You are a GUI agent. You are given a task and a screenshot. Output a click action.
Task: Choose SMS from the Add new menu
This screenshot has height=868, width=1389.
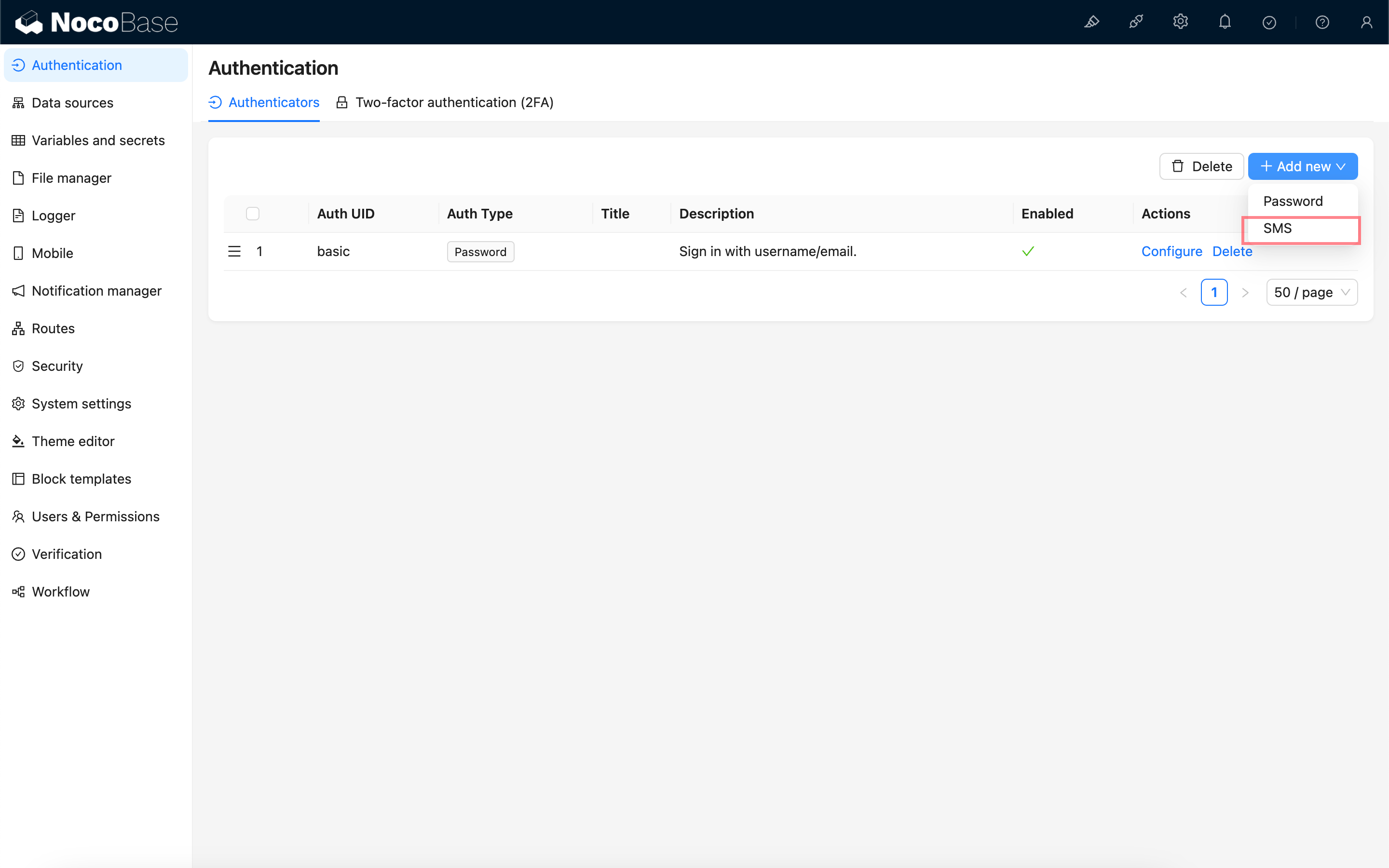coord(1277,229)
